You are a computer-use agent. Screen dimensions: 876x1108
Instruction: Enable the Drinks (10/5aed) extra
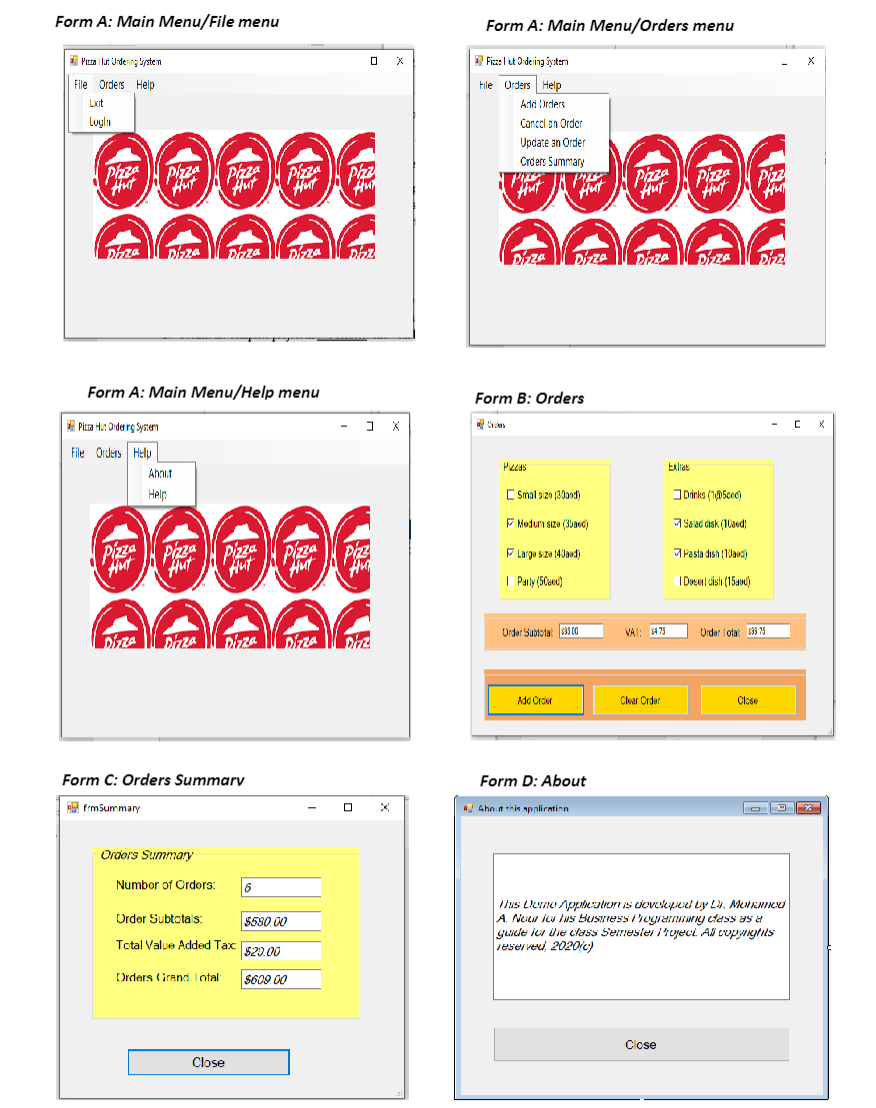coord(679,494)
